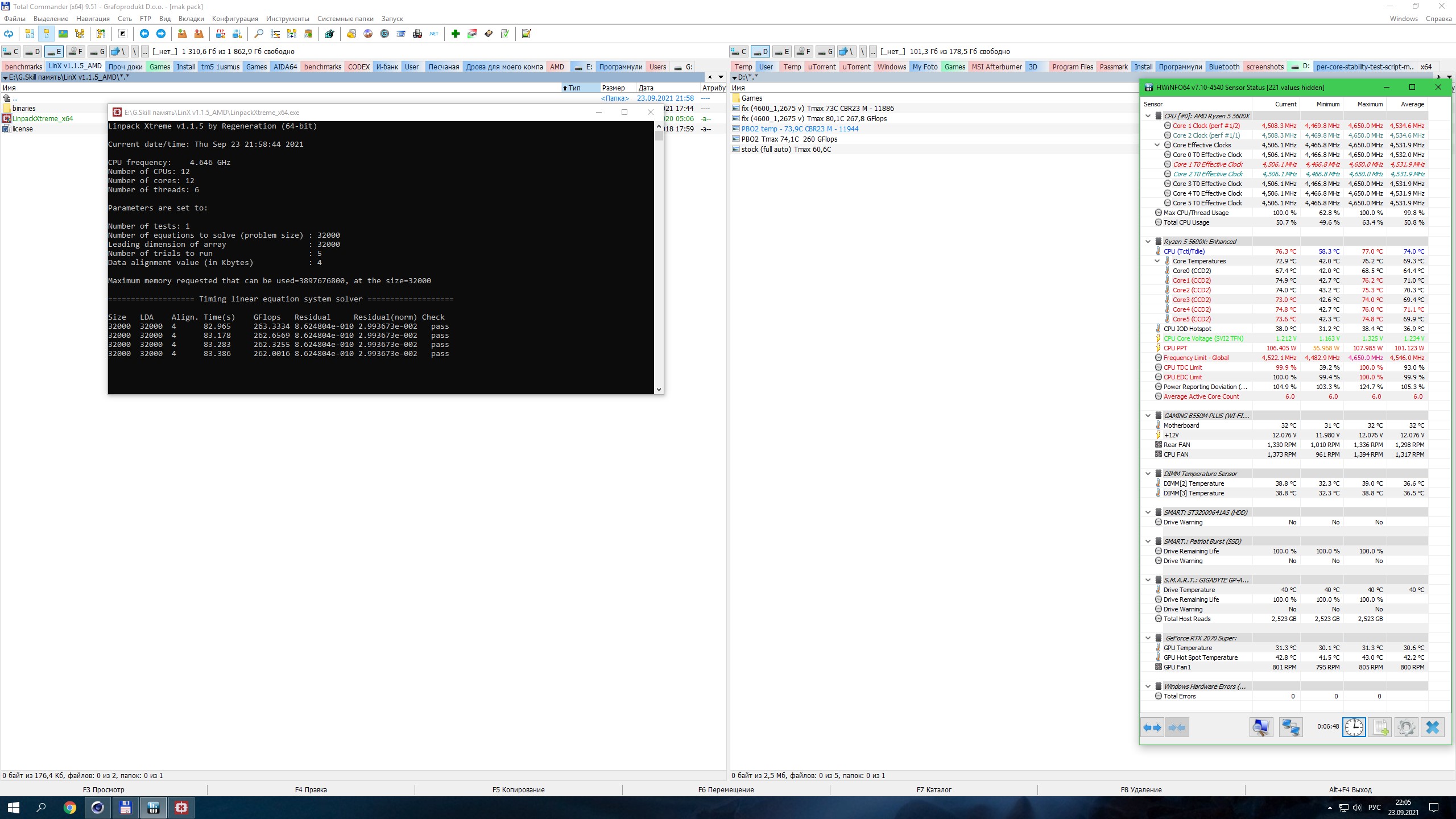The height and width of the screenshot is (819, 1456).
Task: Open HWiNFO network monitors icon
Action: (x=1290, y=727)
